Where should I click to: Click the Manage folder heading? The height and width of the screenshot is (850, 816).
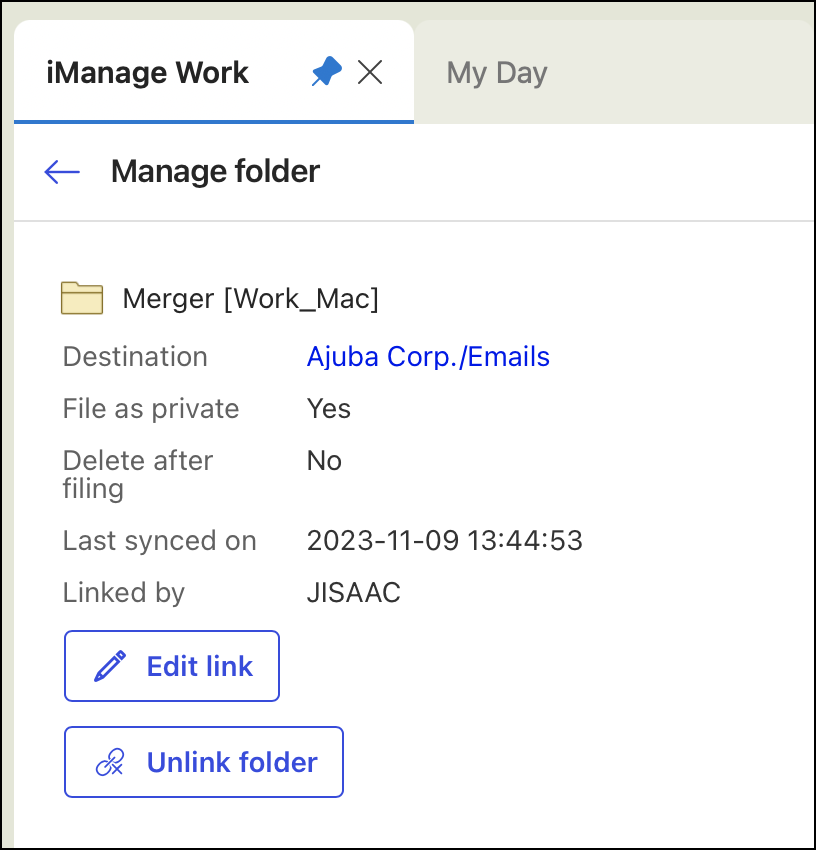(215, 172)
